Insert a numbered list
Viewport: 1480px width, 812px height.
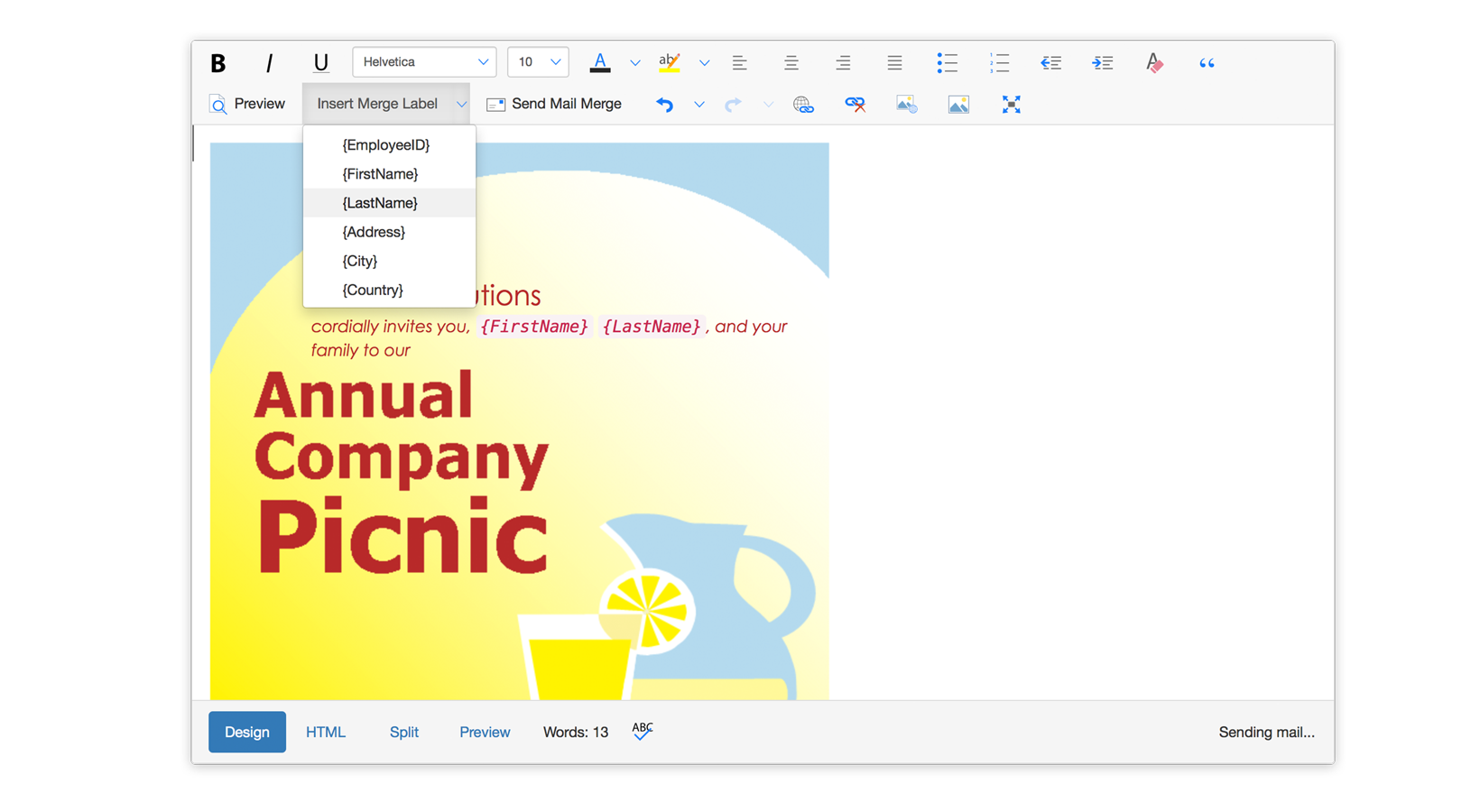click(999, 63)
